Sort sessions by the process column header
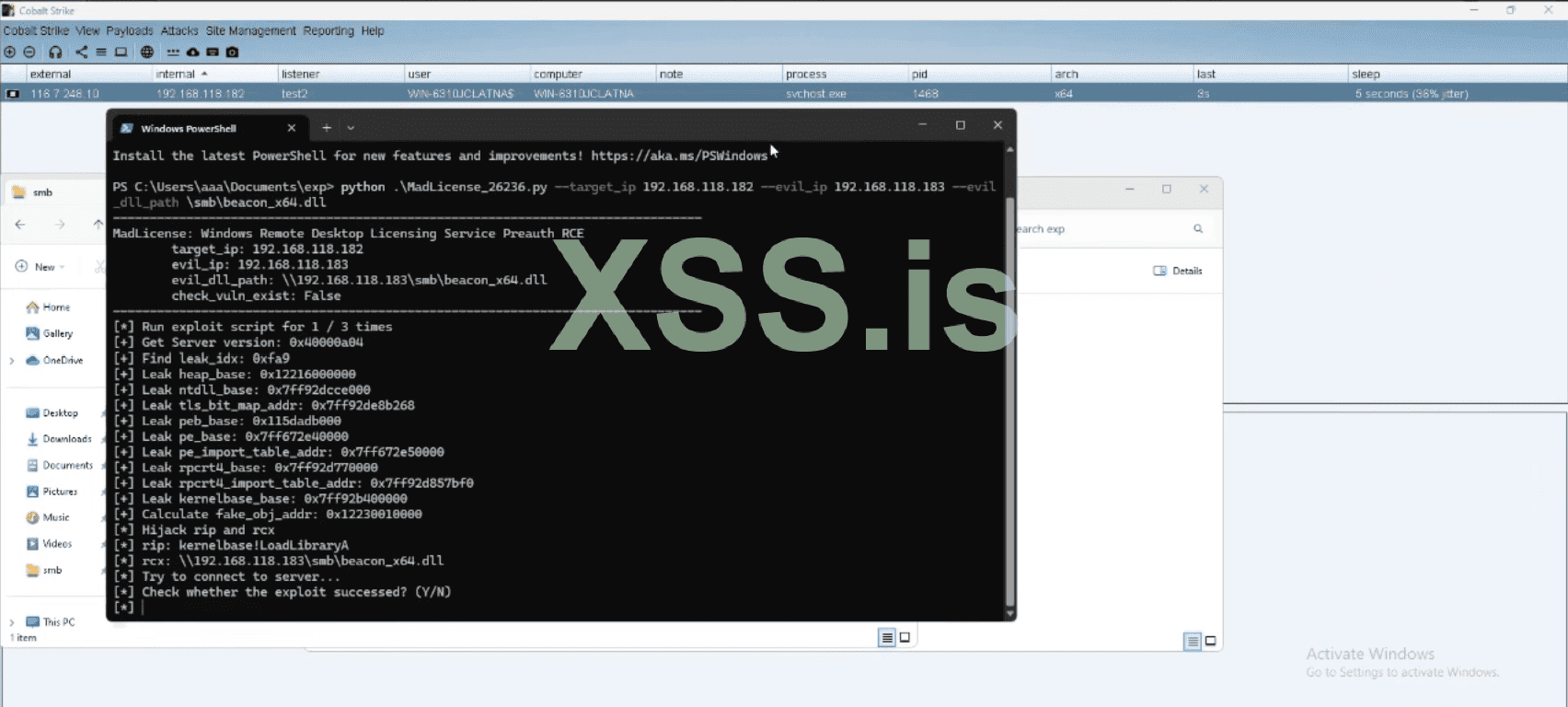 [845, 74]
